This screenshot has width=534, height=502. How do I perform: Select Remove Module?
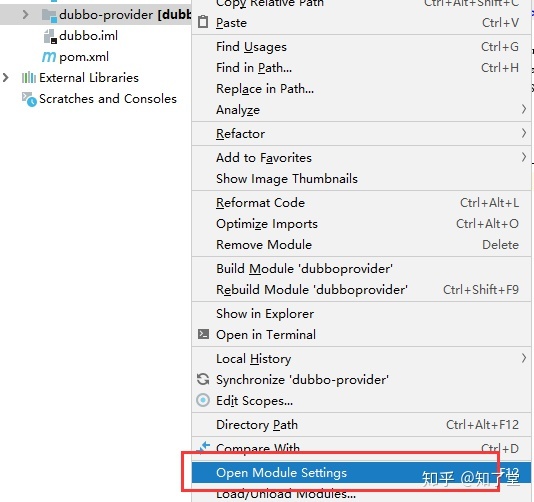361,245
